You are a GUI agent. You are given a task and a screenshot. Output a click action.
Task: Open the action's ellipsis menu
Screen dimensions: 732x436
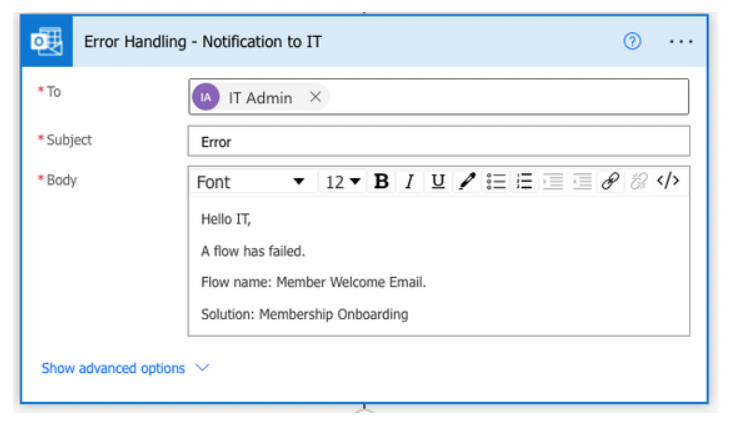click(681, 42)
